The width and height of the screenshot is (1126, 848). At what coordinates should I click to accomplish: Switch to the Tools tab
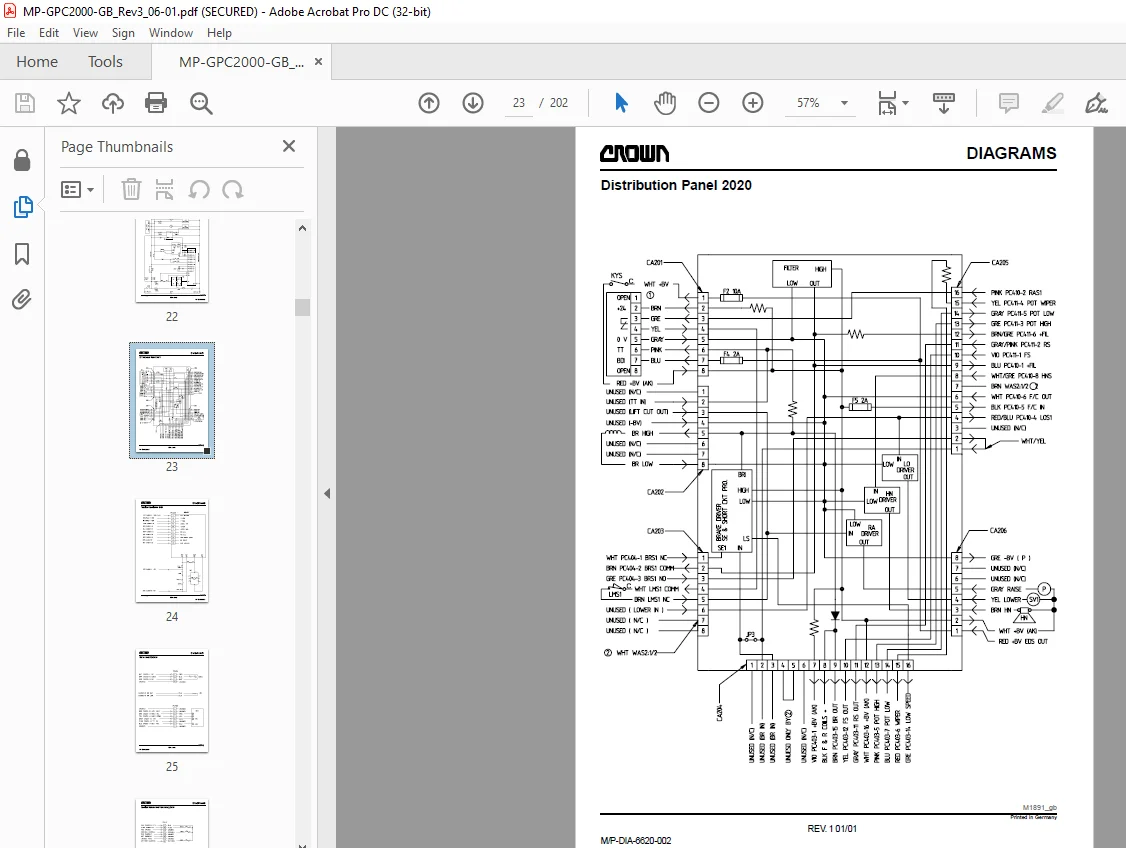(105, 62)
